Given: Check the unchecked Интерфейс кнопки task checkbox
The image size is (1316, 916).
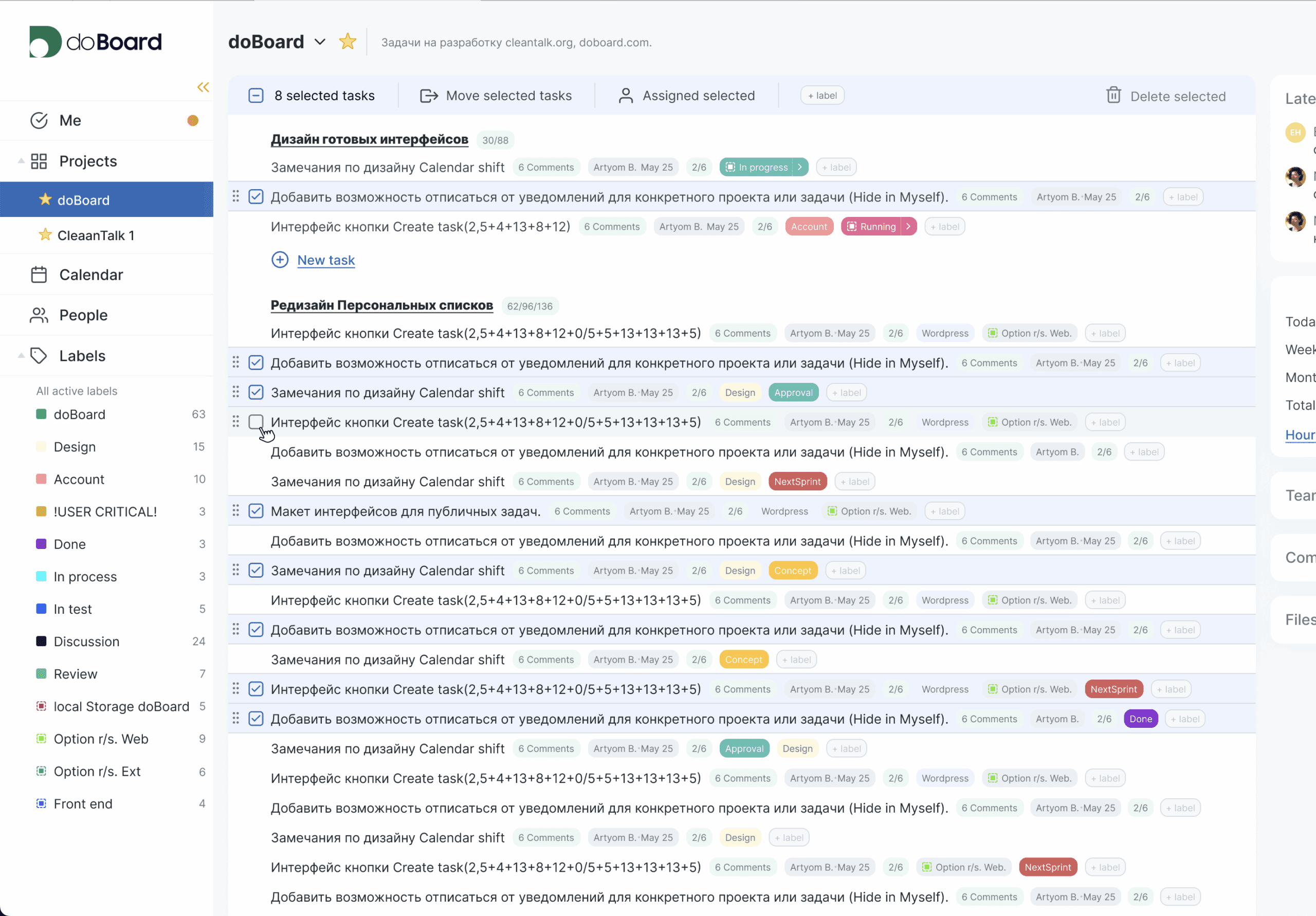Looking at the screenshot, I should [x=255, y=422].
